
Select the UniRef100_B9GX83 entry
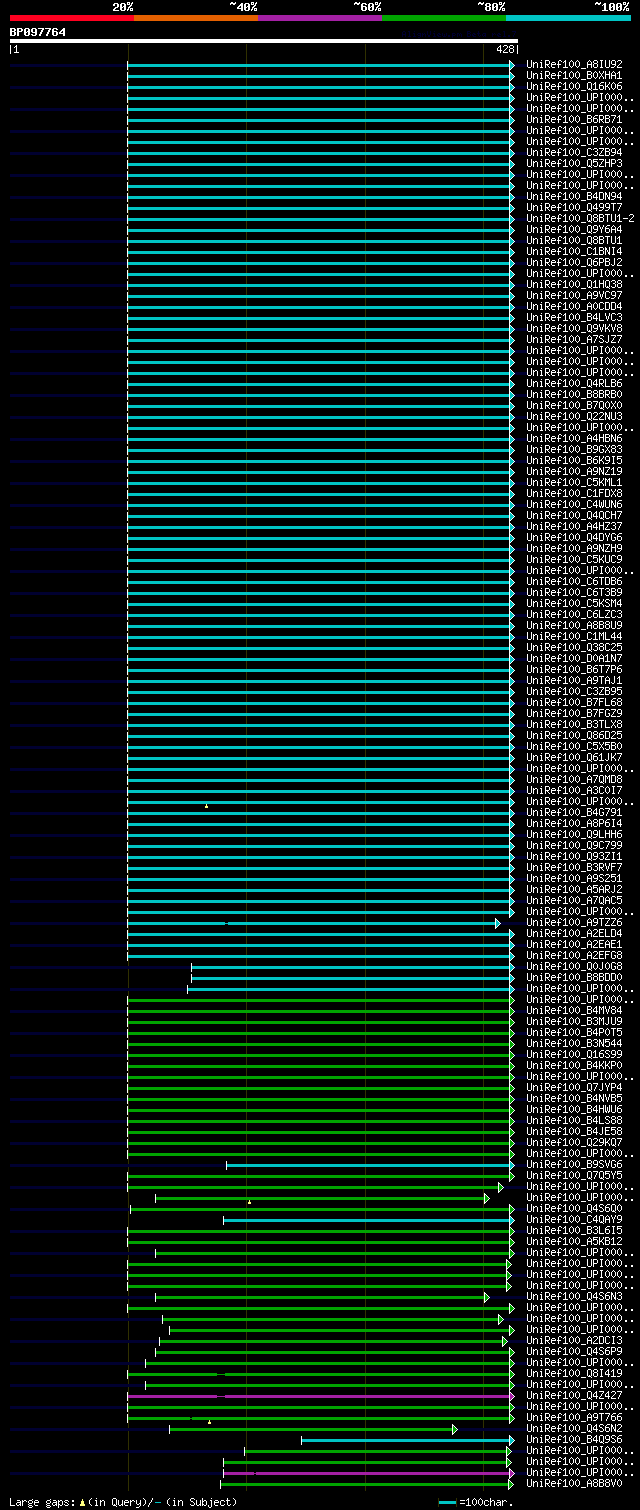[x=574, y=450]
